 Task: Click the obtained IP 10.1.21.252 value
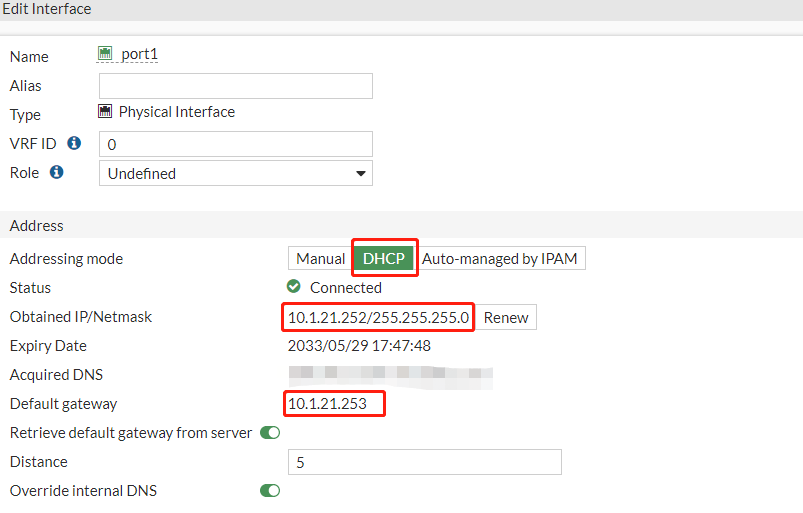(x=378, y=317)
